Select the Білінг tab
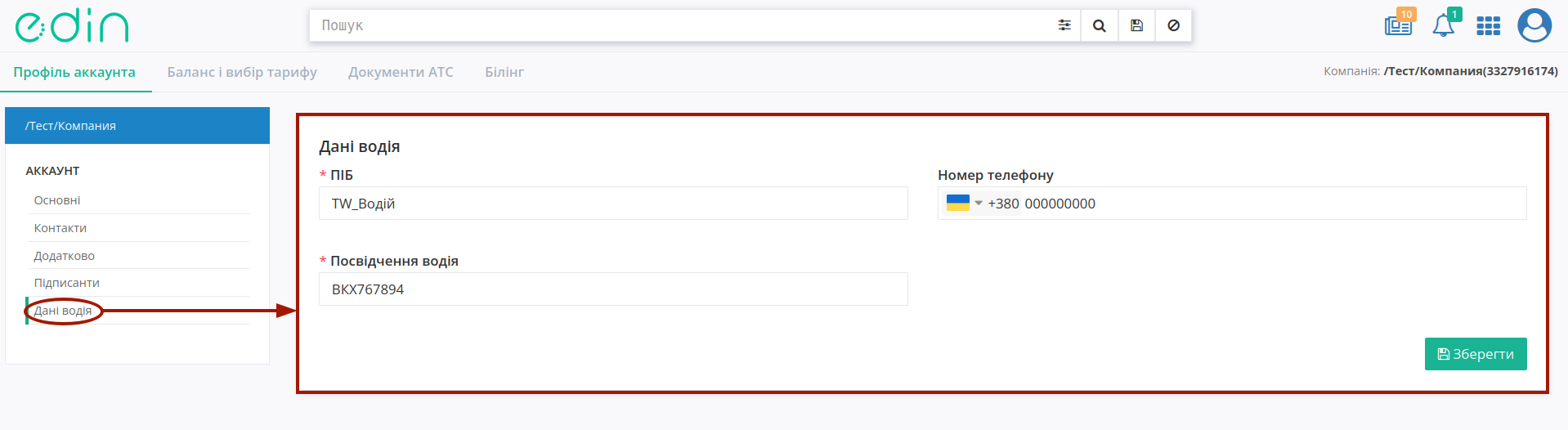 pos(504,72)
